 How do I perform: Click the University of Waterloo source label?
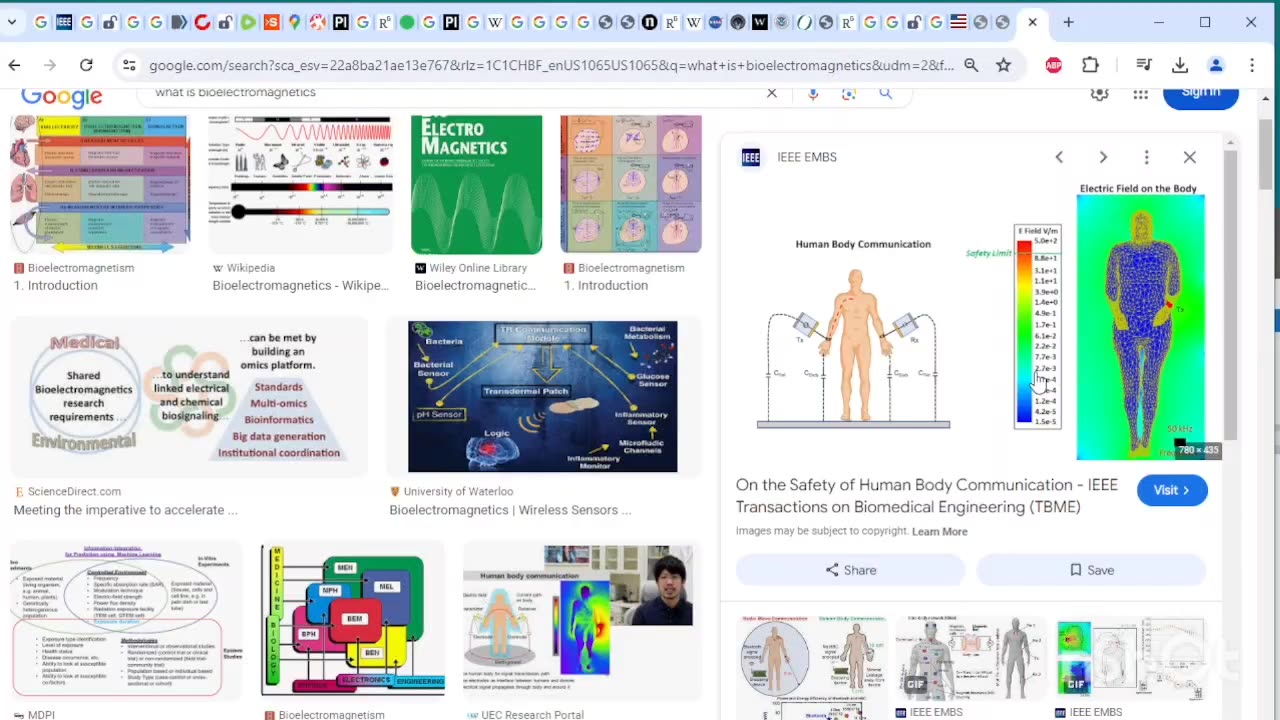458,492
